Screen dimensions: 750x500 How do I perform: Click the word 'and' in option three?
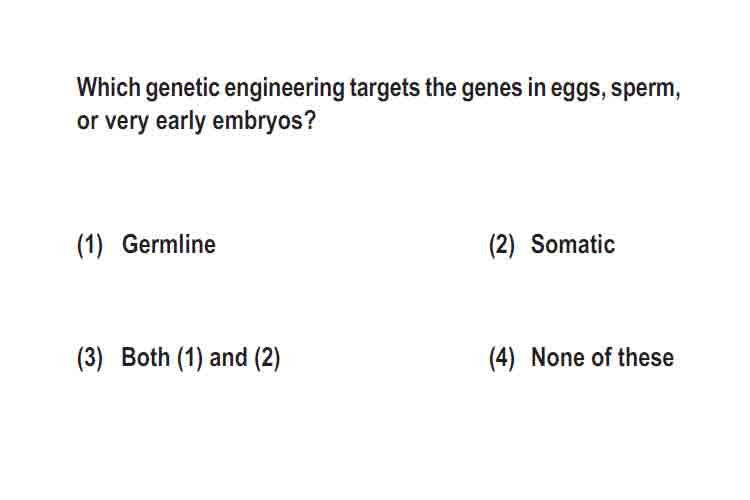(229, 357)
